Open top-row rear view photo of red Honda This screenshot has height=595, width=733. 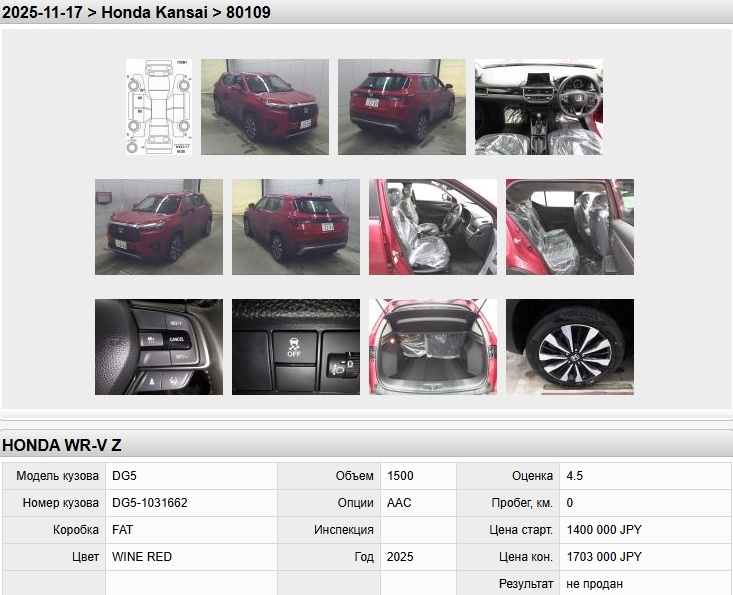click(401, 107)
